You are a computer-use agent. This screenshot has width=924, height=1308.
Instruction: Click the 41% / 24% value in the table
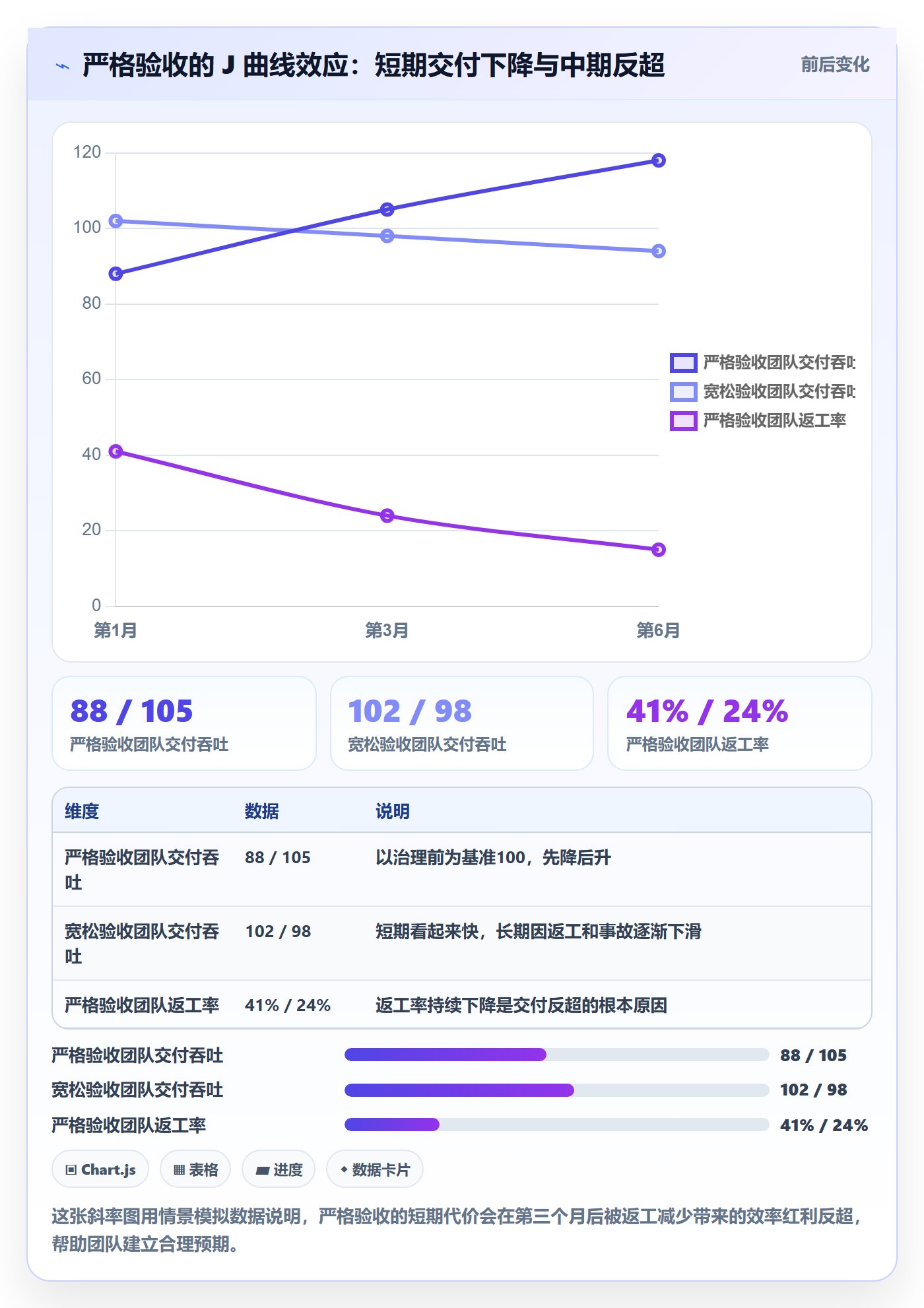pyautogui.click(x=288, y=1005)
